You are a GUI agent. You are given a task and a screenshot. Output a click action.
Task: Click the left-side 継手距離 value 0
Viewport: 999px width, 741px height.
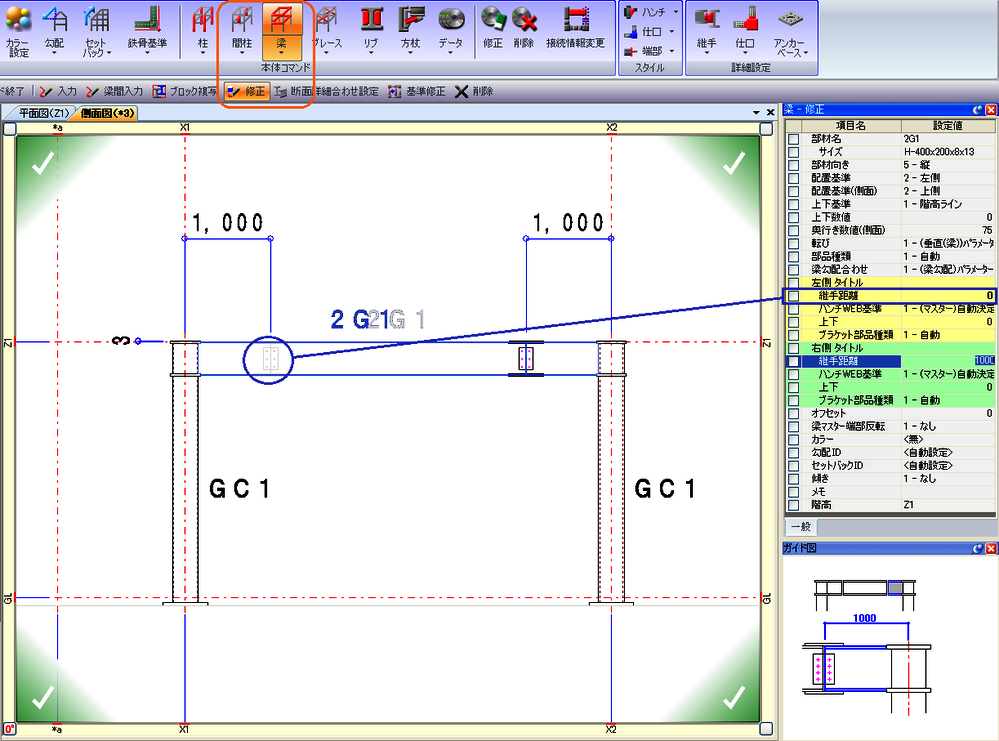(949, 296)
